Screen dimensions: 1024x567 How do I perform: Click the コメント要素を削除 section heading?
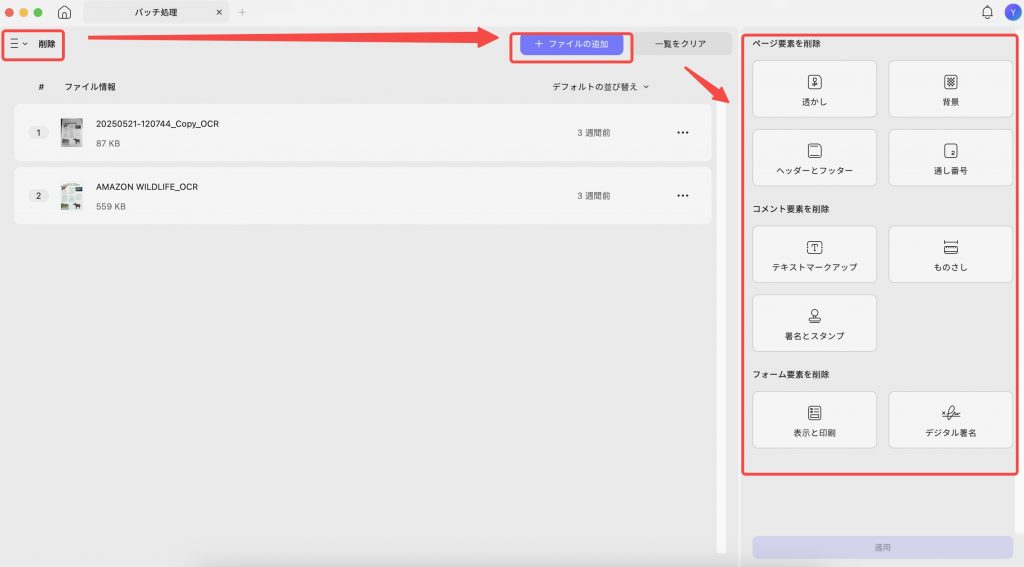tap(791, 209)
